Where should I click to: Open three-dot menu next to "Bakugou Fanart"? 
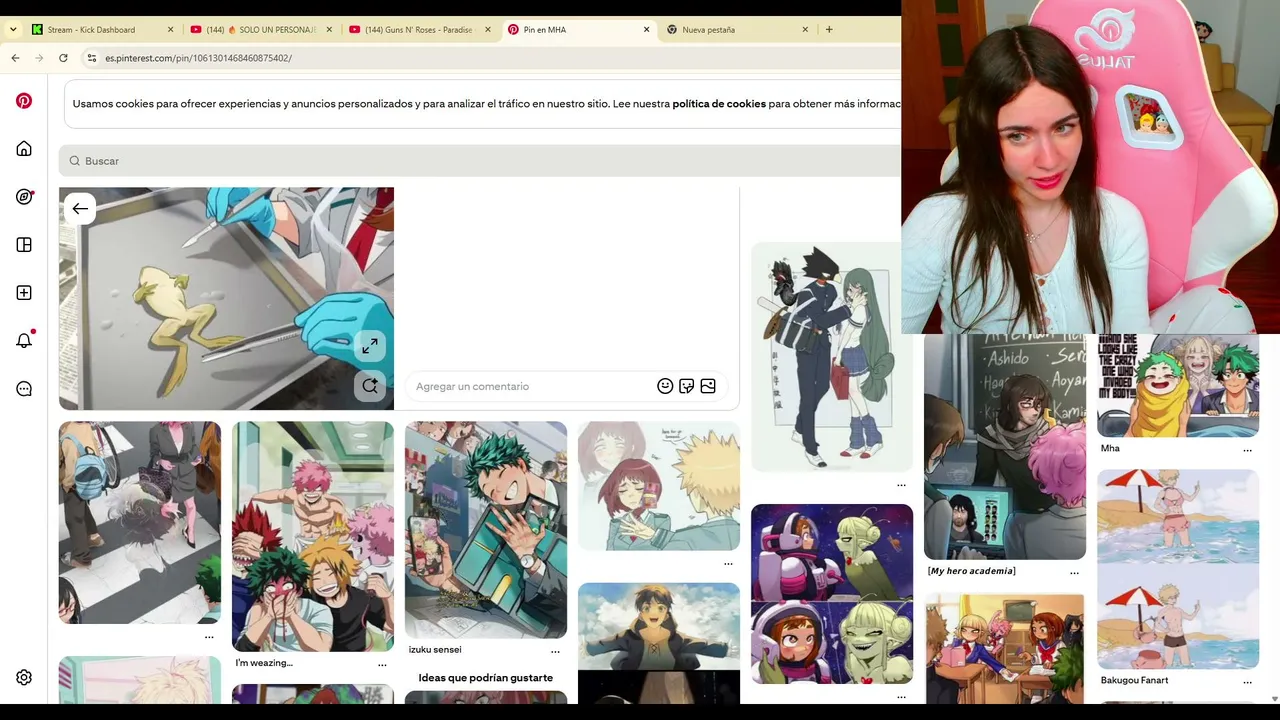coord(1247,682)
